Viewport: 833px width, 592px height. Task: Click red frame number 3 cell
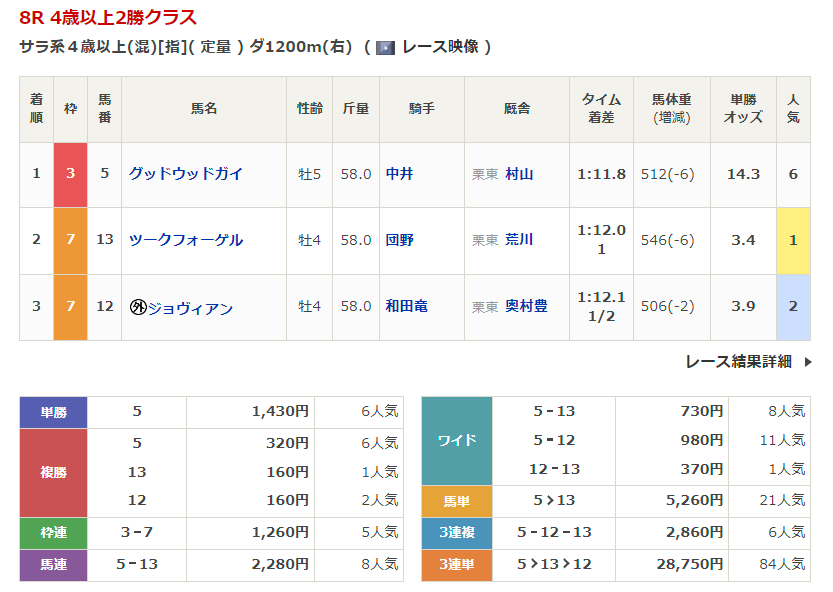click(x=70, y=174)
